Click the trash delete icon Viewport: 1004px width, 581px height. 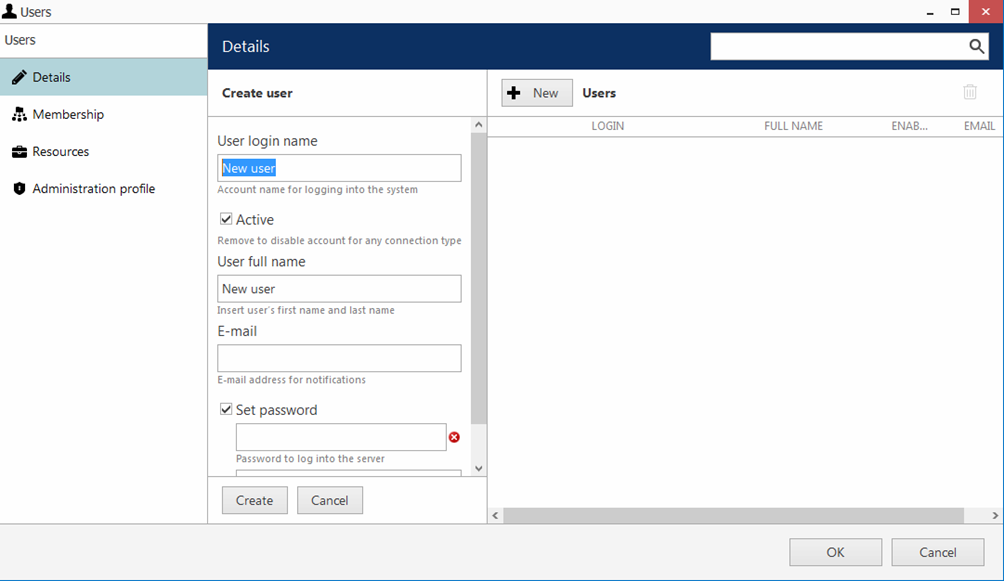969,92
